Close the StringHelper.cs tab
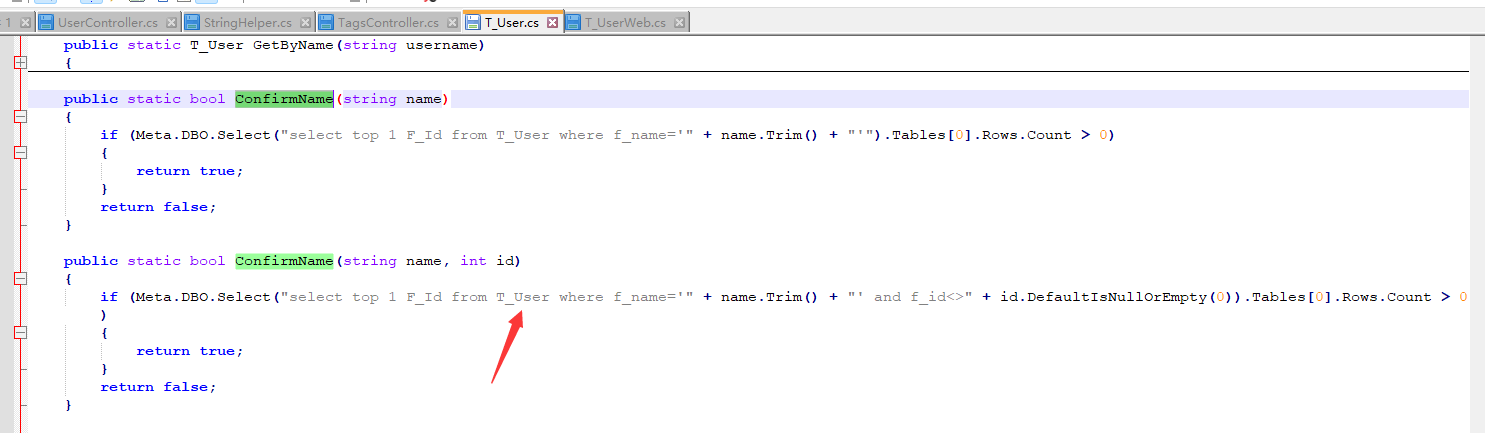1485x433 pixels. 305,22
